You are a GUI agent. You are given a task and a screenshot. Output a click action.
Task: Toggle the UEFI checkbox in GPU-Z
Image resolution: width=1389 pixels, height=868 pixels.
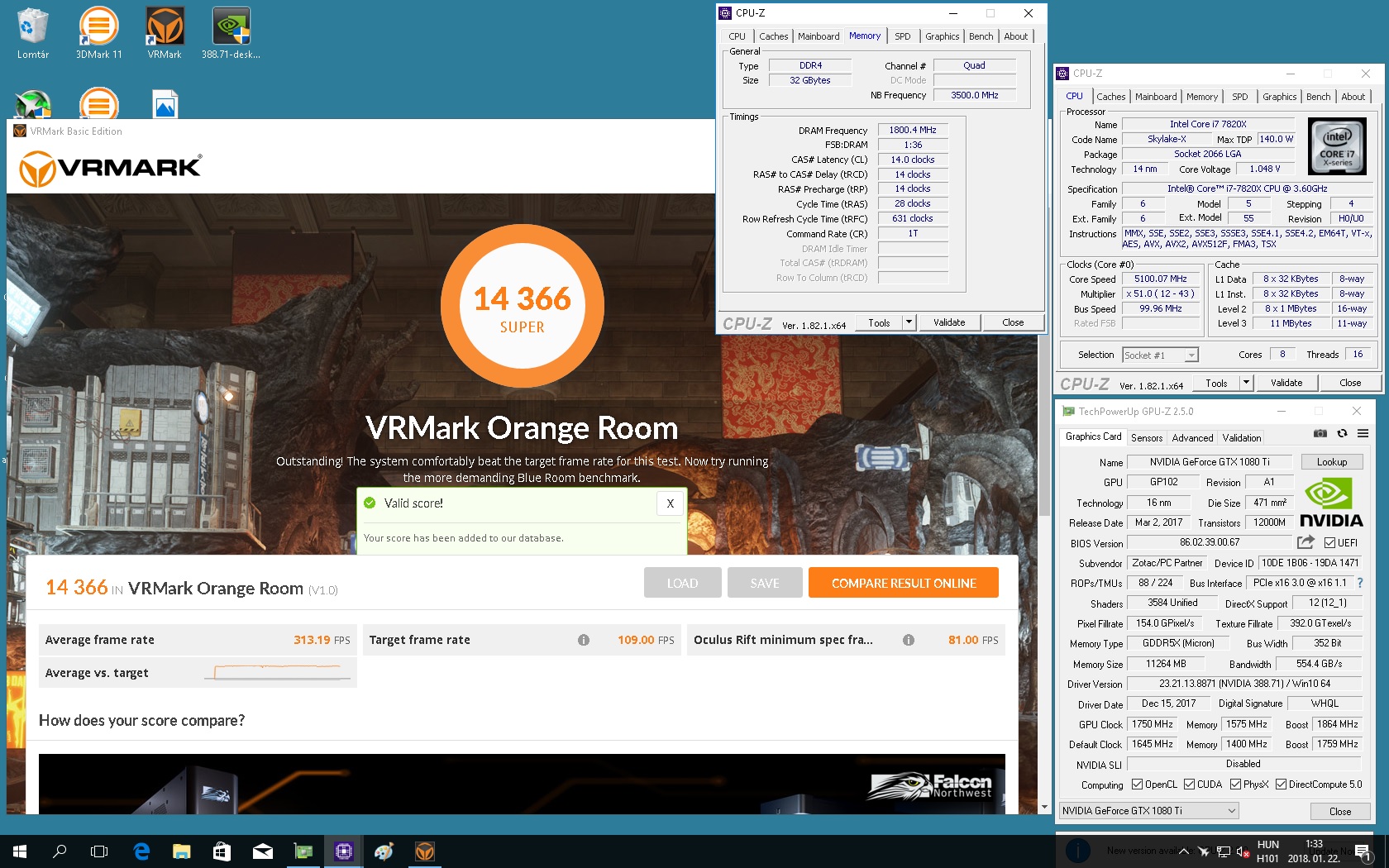click(x=1329, y=543)
